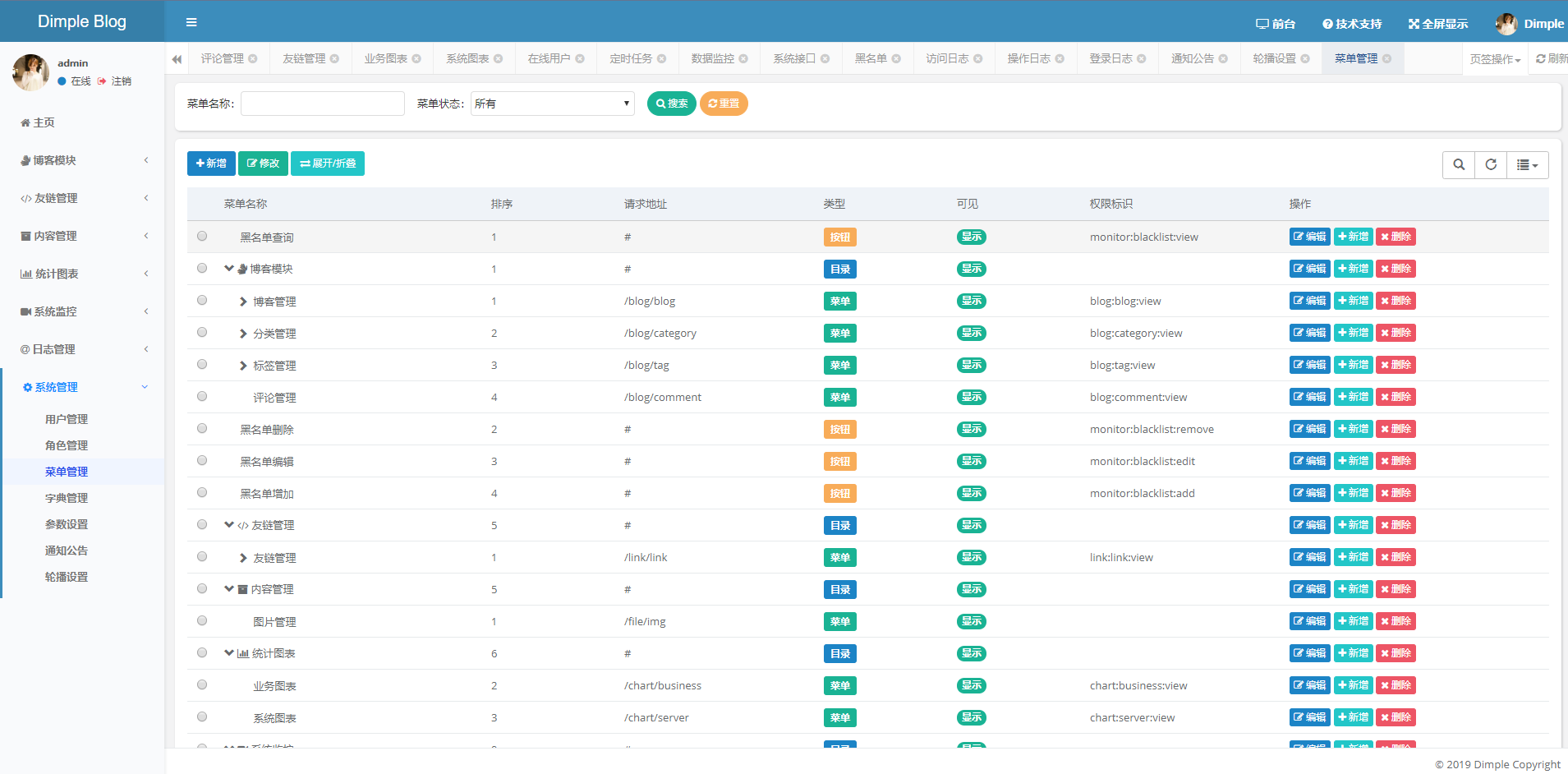
Task: Click 删除 for the 评论管理 row
Action: coord(1396,397)
